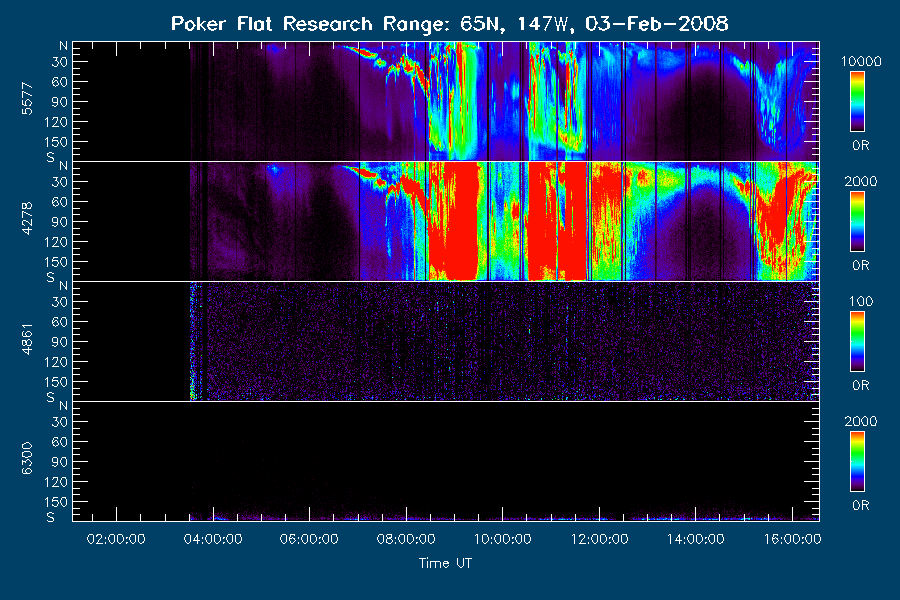Screen dimensions: 900x600
Task: Click the '6300' wavelength axis label
Action: point(27,459)
